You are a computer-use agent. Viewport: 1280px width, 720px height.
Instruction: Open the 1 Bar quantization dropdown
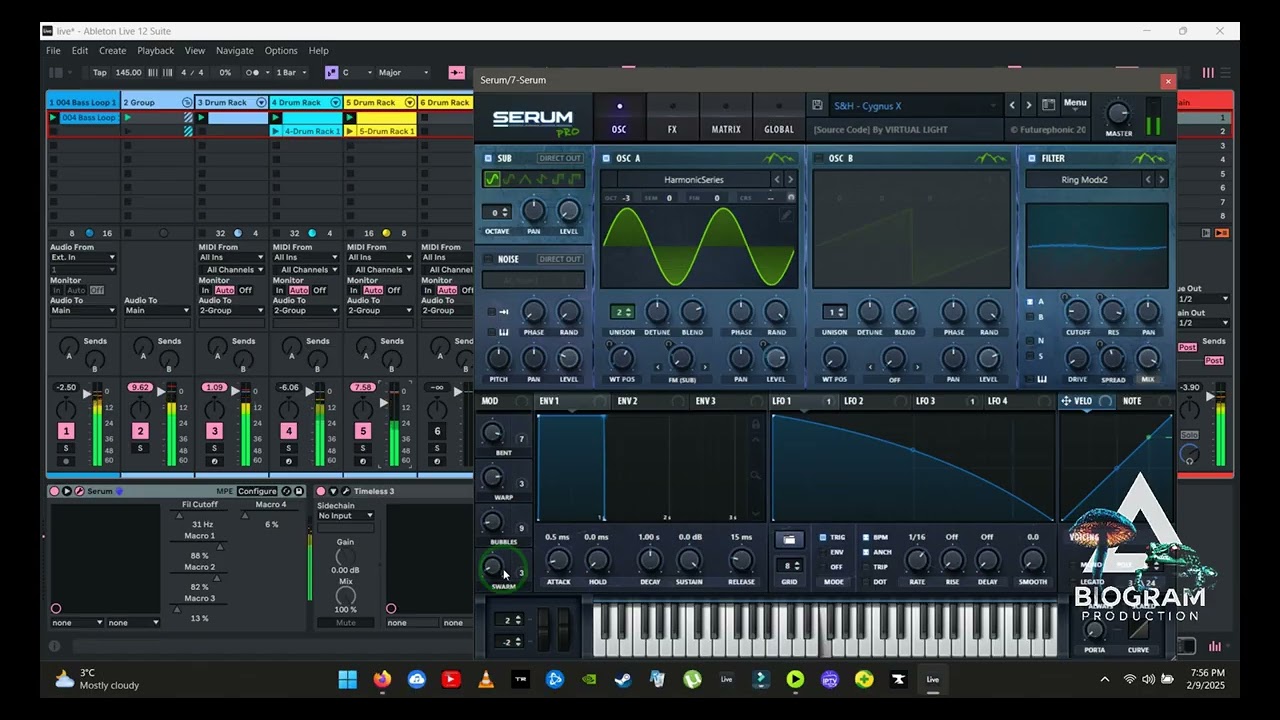pos(292,72)
